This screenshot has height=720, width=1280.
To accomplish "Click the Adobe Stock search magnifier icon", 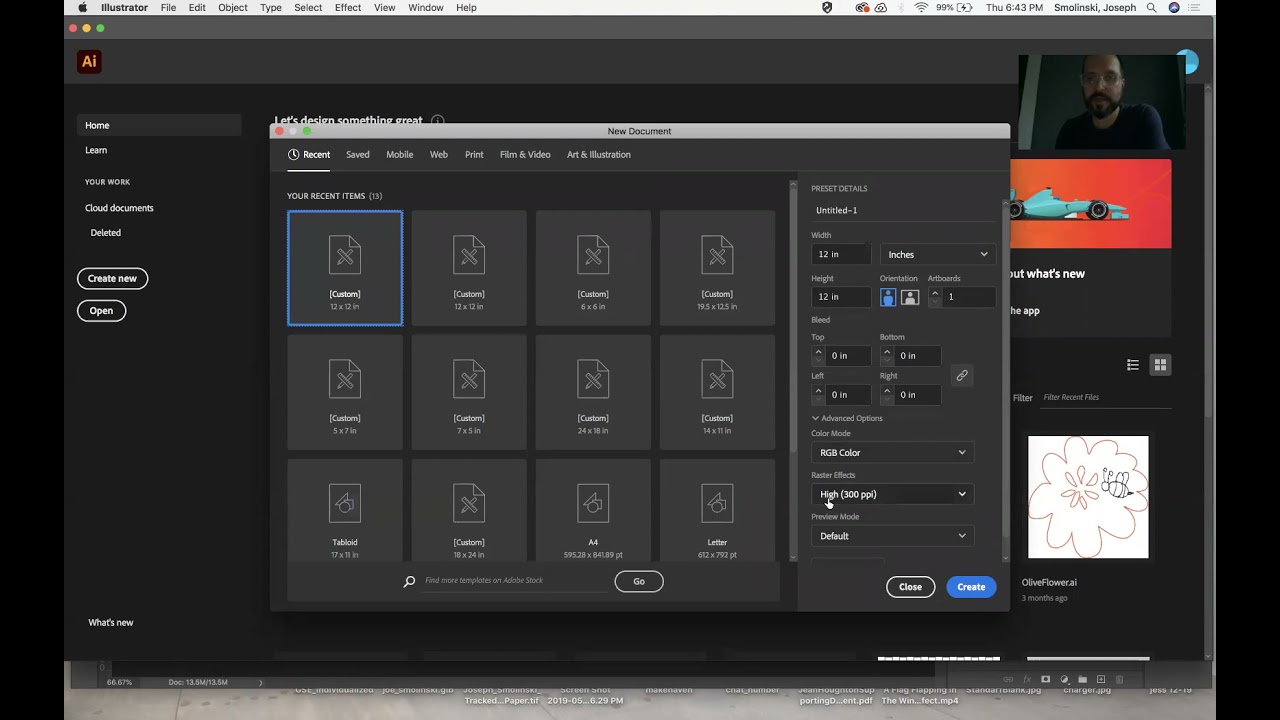I will click(x=409, y=581).
